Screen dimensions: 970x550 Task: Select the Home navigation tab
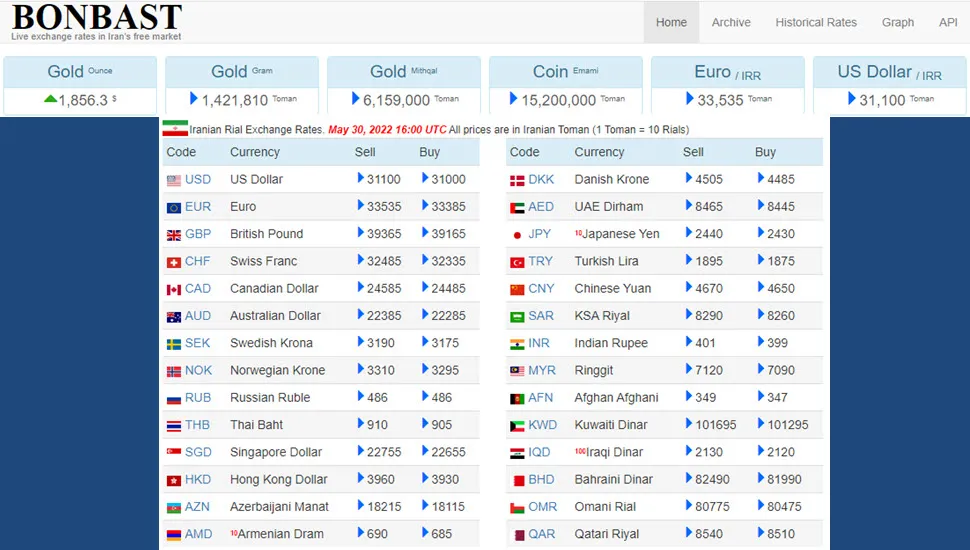tap(671, 22)
